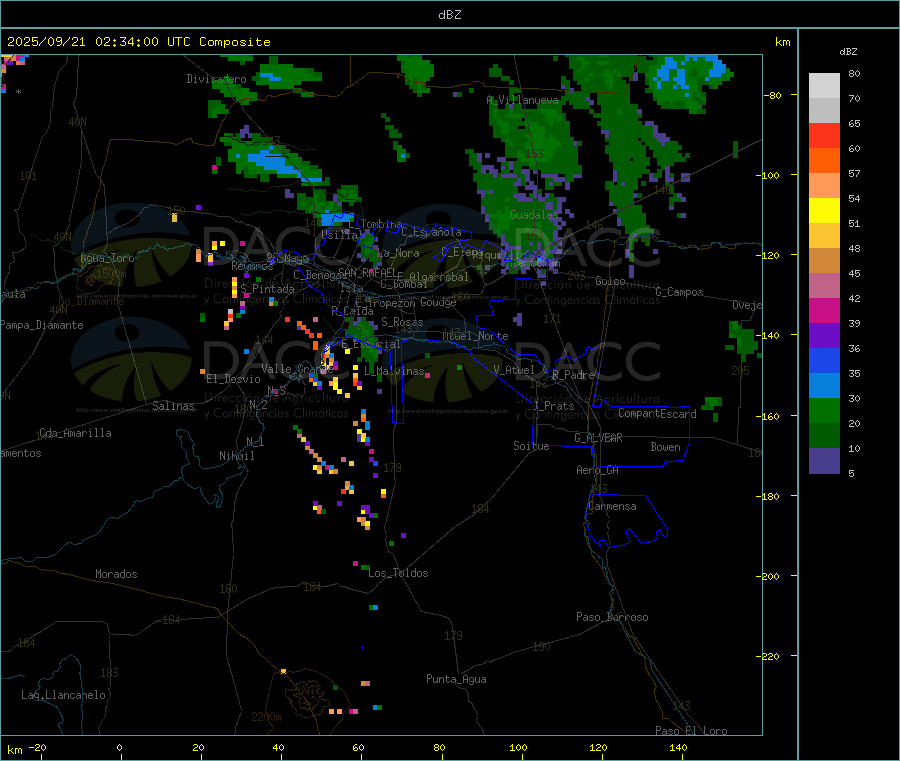Click the Divisadero map label
This screenshot has height=761, width=900.
pos(216,79)
